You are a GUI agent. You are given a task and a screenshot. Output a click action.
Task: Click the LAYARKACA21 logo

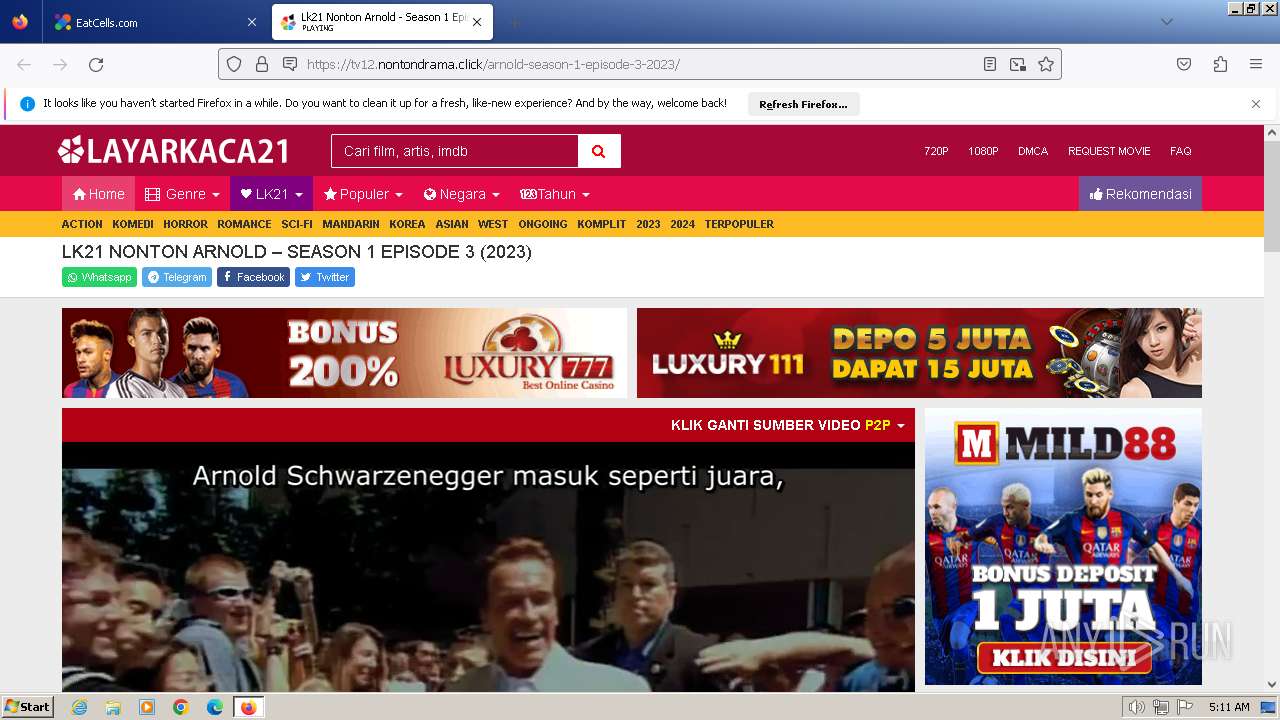[x=174, y=151]
